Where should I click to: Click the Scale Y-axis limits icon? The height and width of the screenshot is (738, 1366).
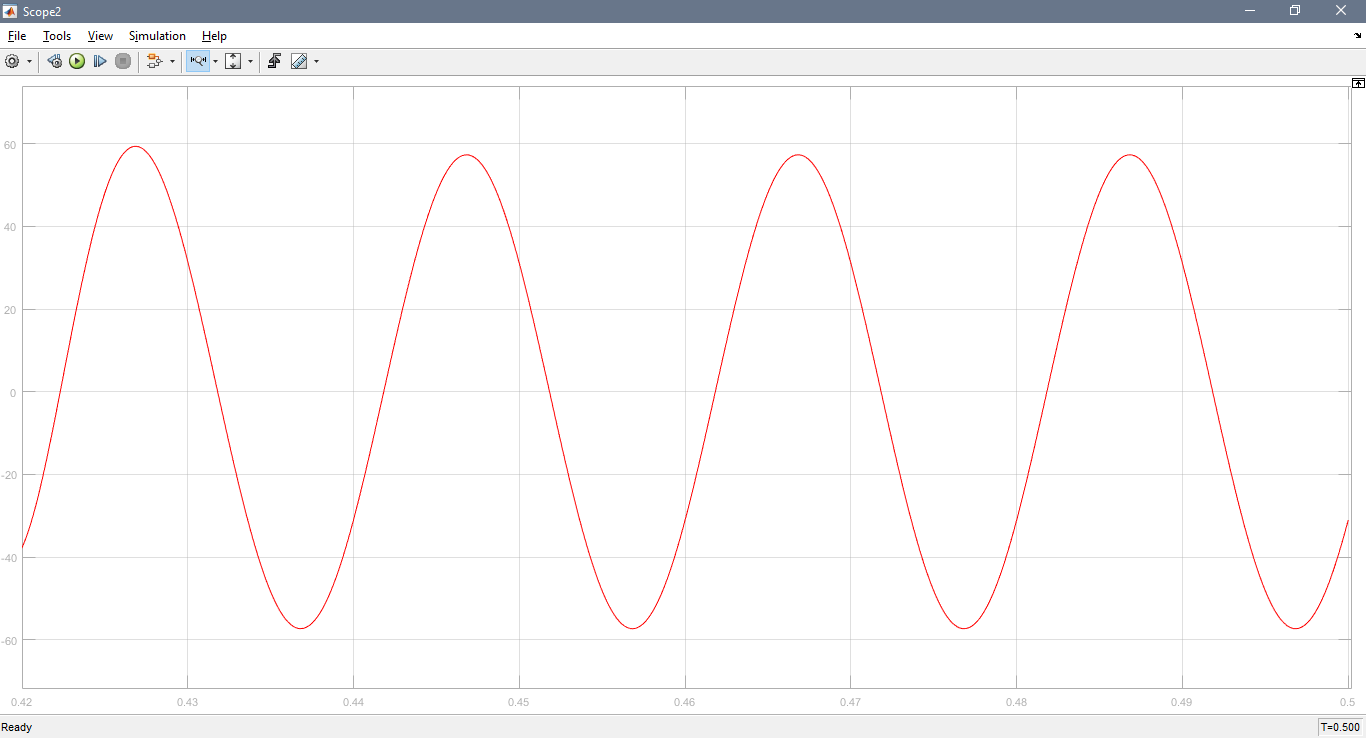click(x=234, y=61)
